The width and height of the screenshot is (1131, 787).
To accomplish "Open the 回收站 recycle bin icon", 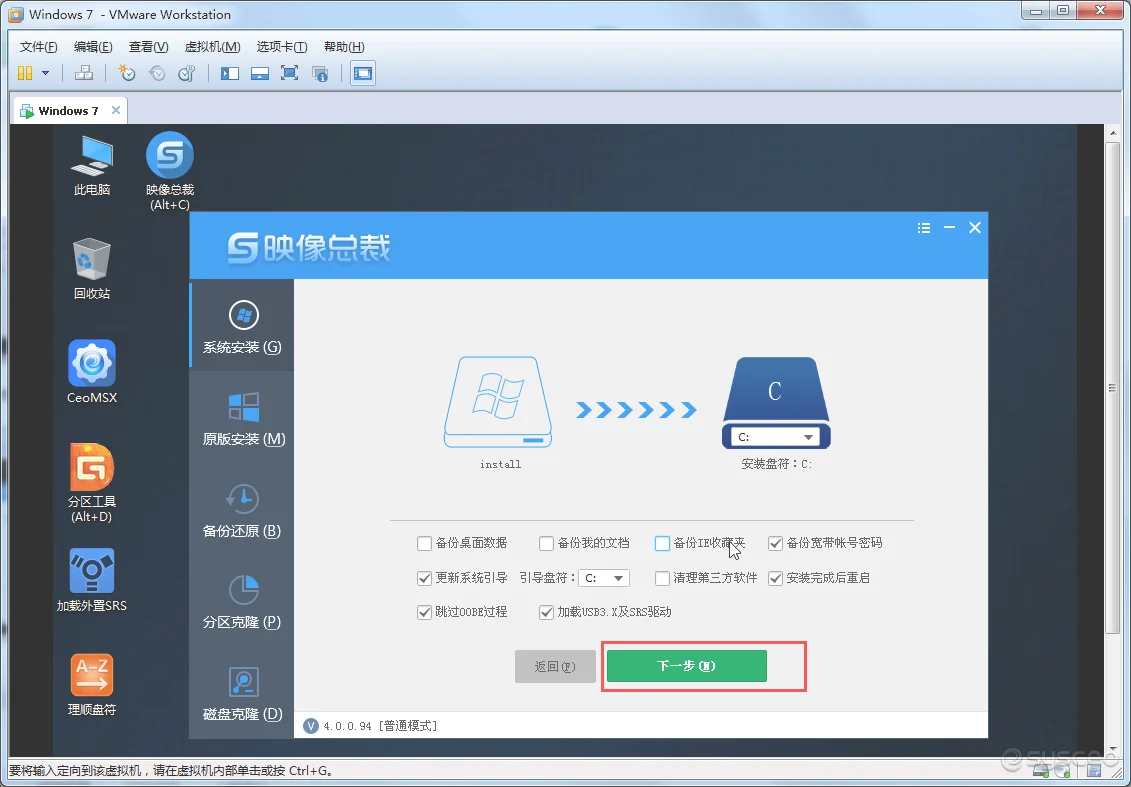I will click(x=92, y=269).
